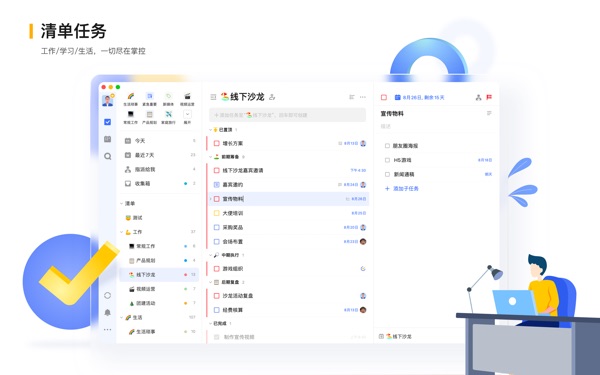Image resolution: width=600 pixels, height=375 pixels.
Task: Select the 视频运营 list in sidebar
Action: click(160, 289)
